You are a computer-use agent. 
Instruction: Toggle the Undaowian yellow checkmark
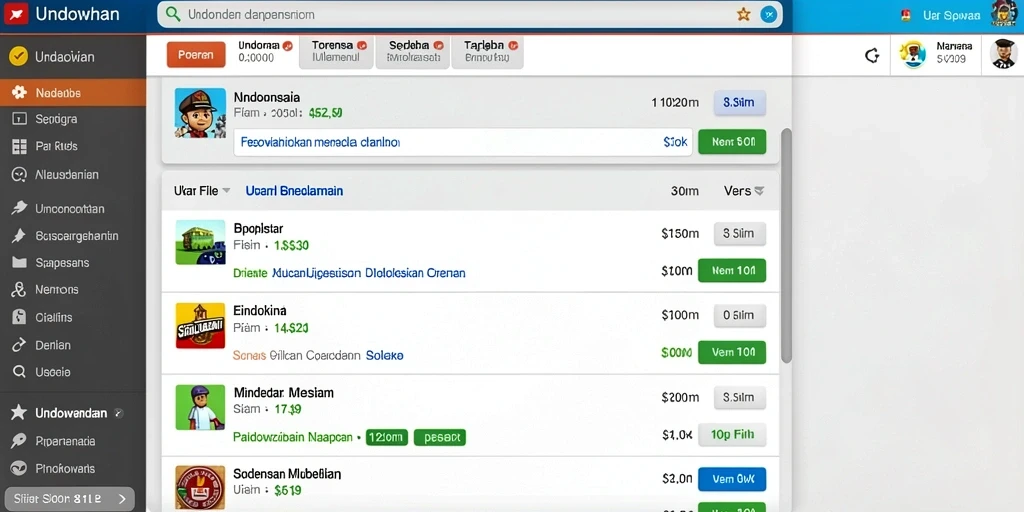click(18, 57)
